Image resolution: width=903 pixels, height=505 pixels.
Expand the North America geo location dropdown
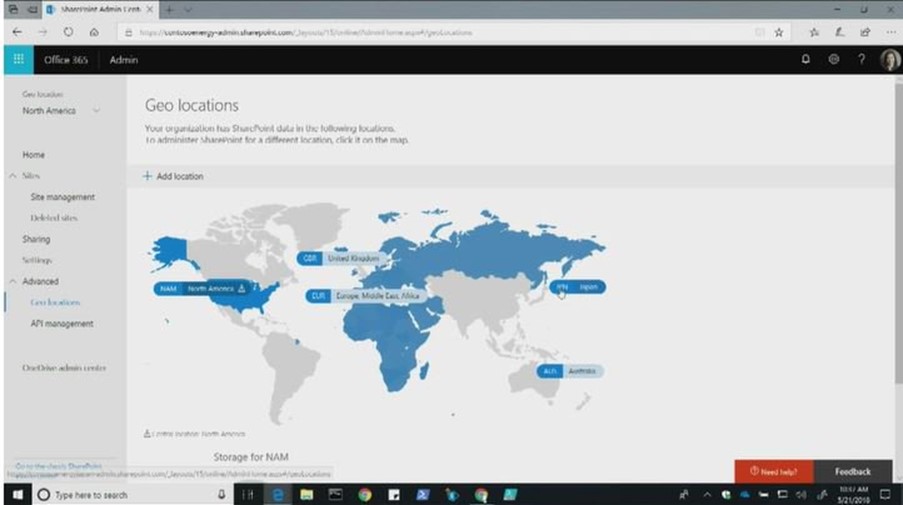tap(60, 111)
